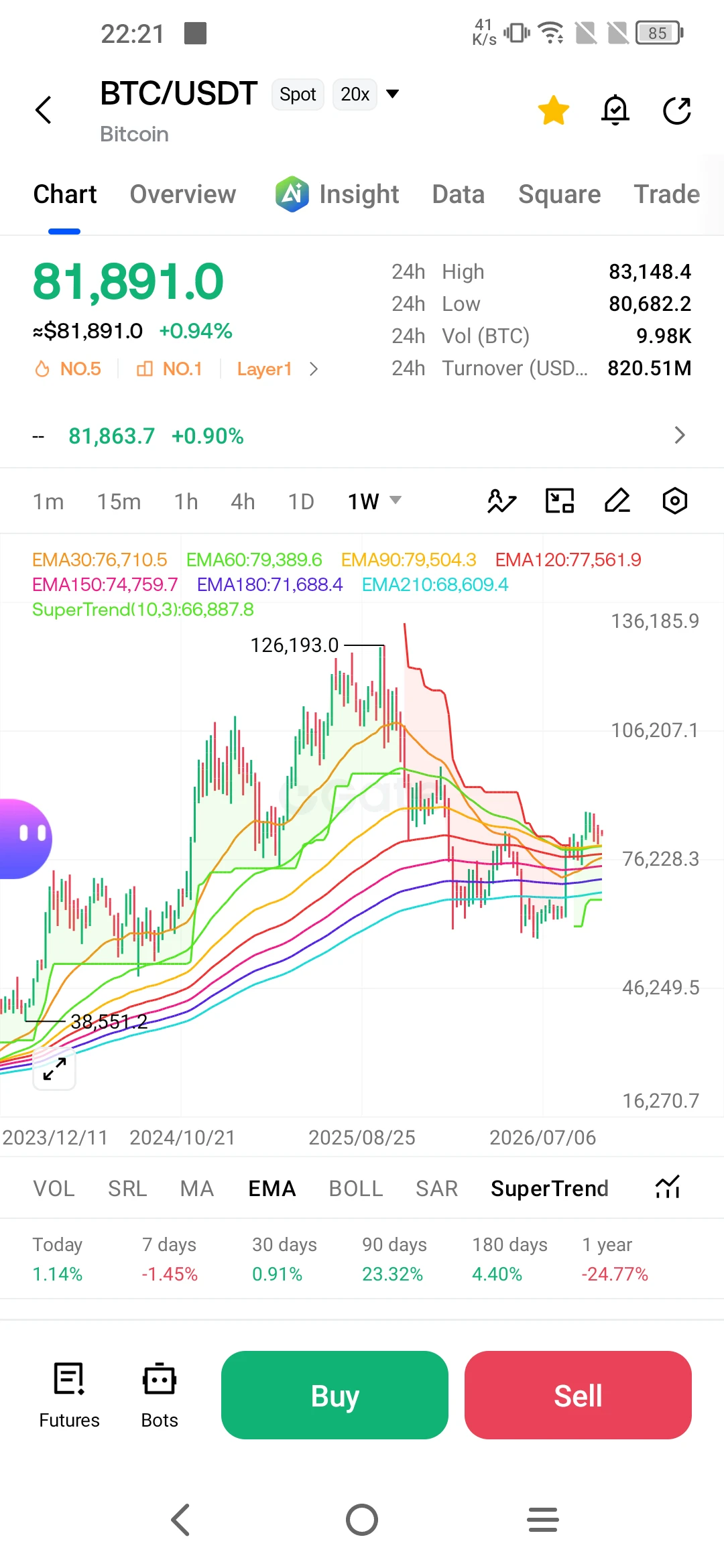Image resolution: width=724 pixels, height=1568 pixels.
Task: Tap the purple floating assistant bubble
Action: (24, 839)
